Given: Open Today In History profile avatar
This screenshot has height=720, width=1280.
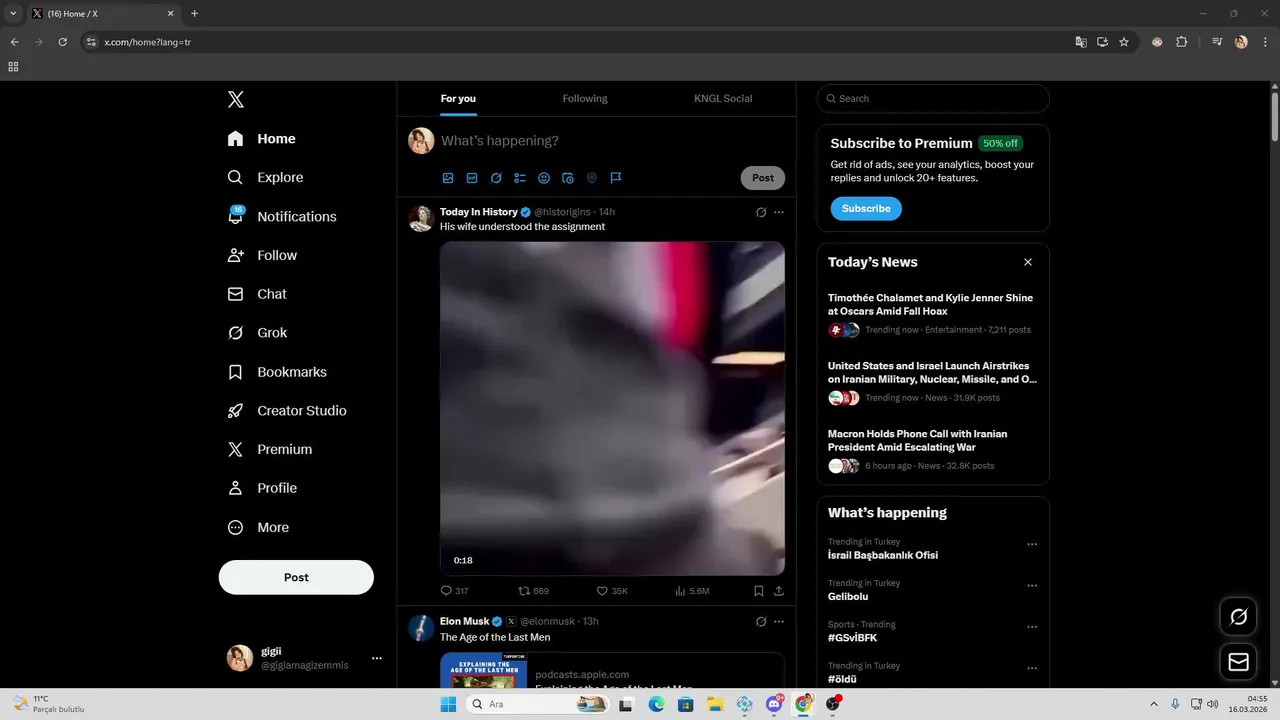Looking at the screenshot, I should pyautogui.click(x=421, y=218).
